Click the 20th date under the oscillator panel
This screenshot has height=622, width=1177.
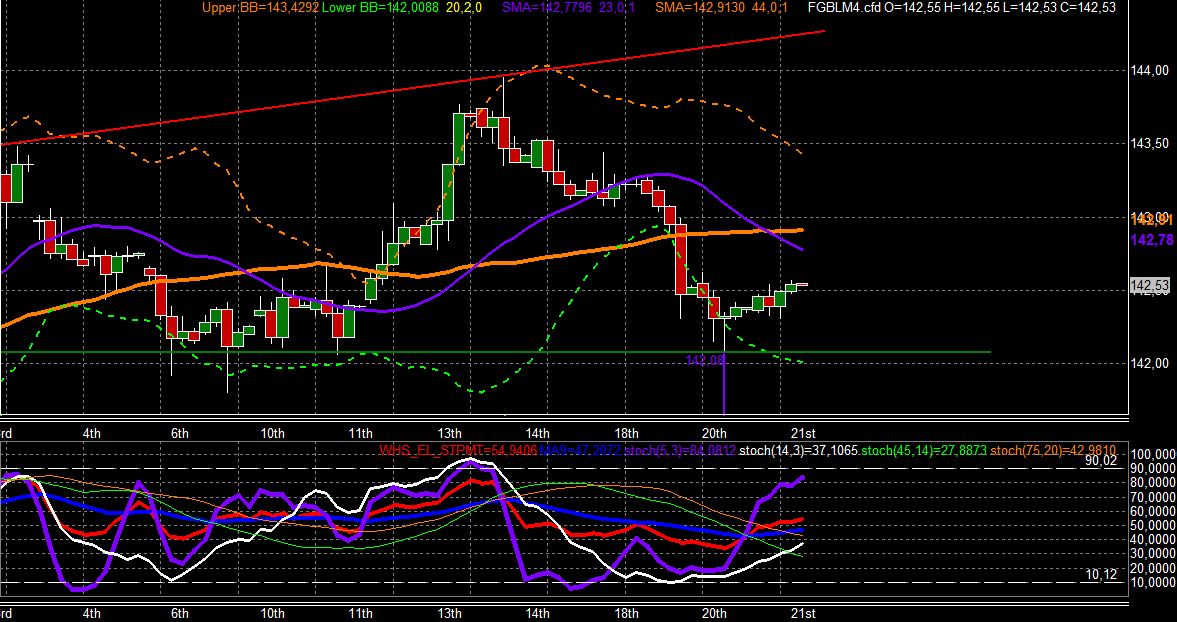[715, 613]
